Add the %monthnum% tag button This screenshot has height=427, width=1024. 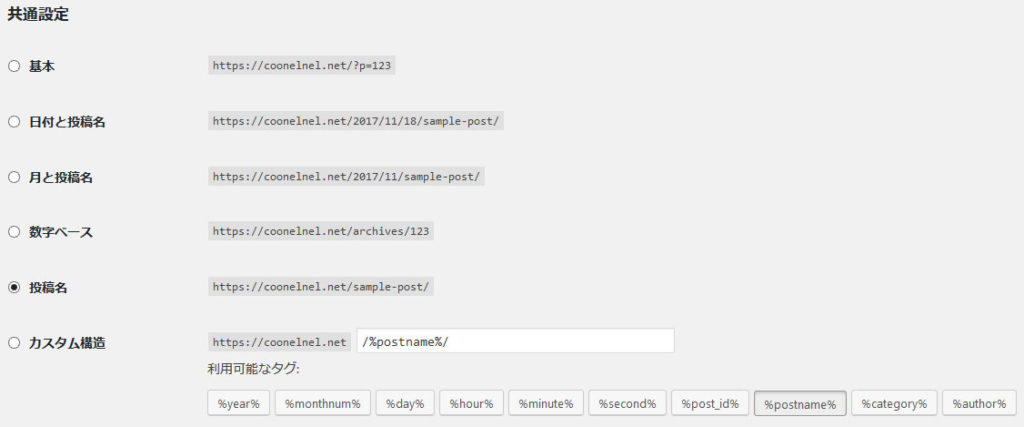pos(322,404)
